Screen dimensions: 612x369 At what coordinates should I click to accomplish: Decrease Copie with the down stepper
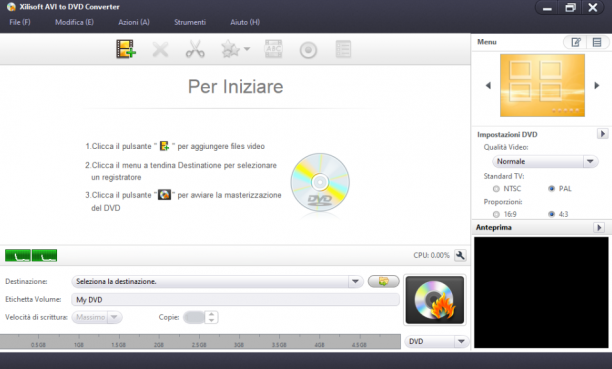(x=212, y=320)
